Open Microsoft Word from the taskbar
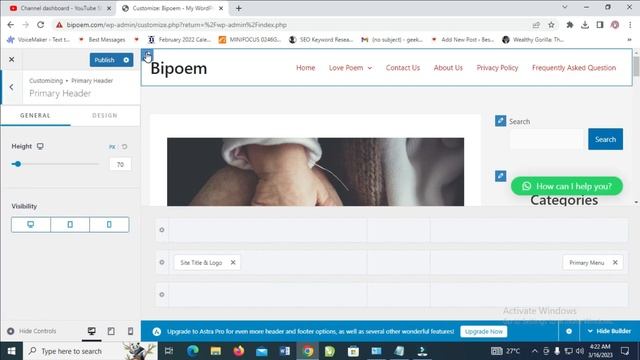Image resolution: width=640 pixels, height=360 pixels. [285, 351]
